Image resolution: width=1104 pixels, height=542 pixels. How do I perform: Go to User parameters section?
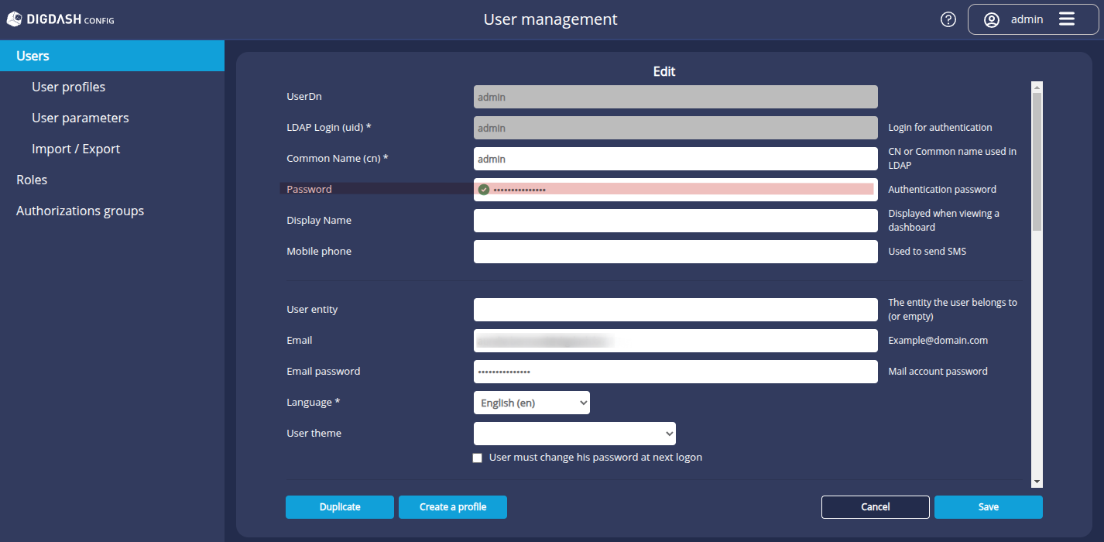pos(80,118)
